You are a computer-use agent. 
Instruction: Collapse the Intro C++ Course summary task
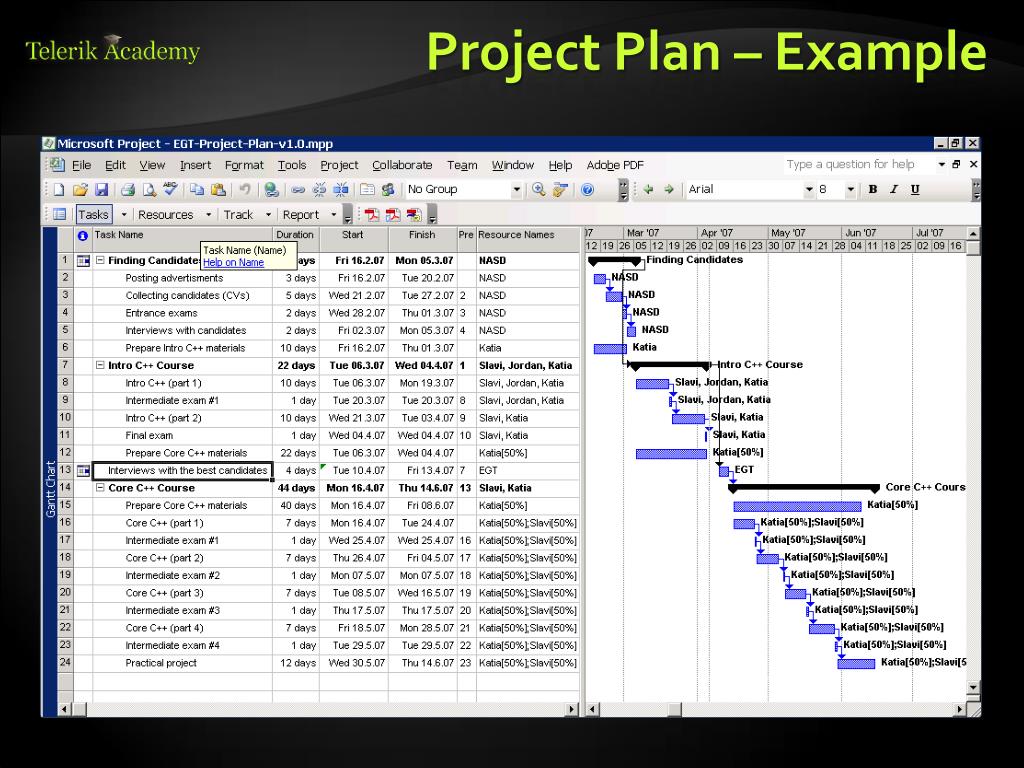click(x=101, y=365)
